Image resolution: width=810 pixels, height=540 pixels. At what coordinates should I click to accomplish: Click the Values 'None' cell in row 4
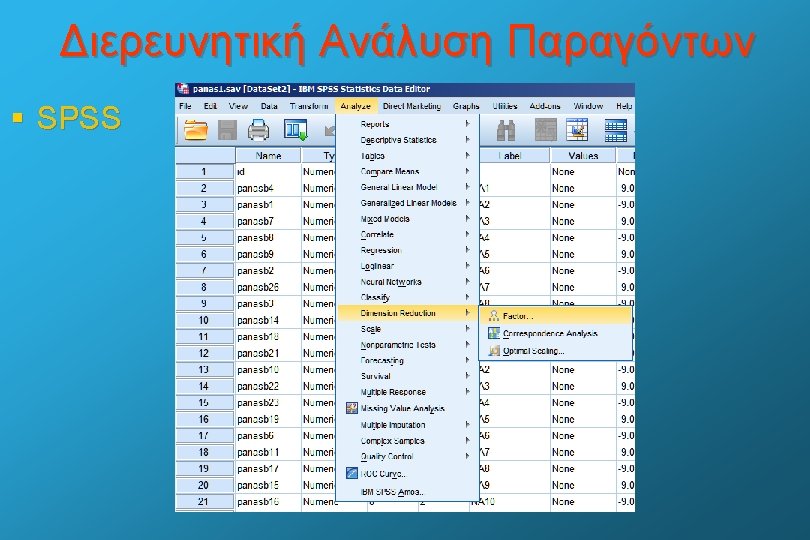click(x=583, y=221)
